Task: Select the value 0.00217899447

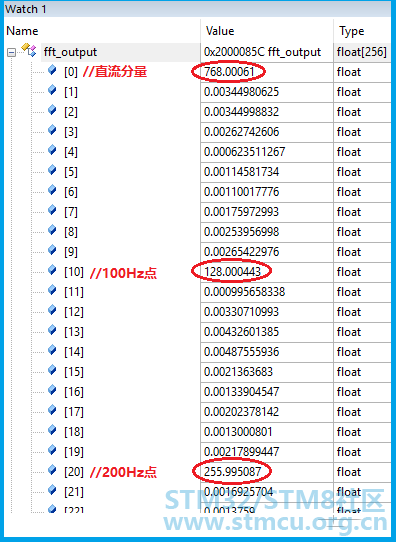Action: 241,452
